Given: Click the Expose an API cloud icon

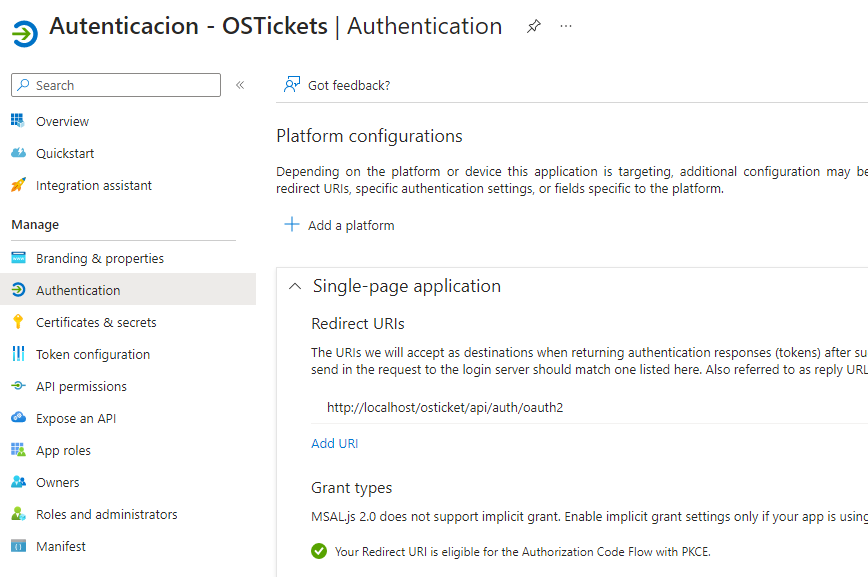Looking at the screenshot, I should (18, 418).
